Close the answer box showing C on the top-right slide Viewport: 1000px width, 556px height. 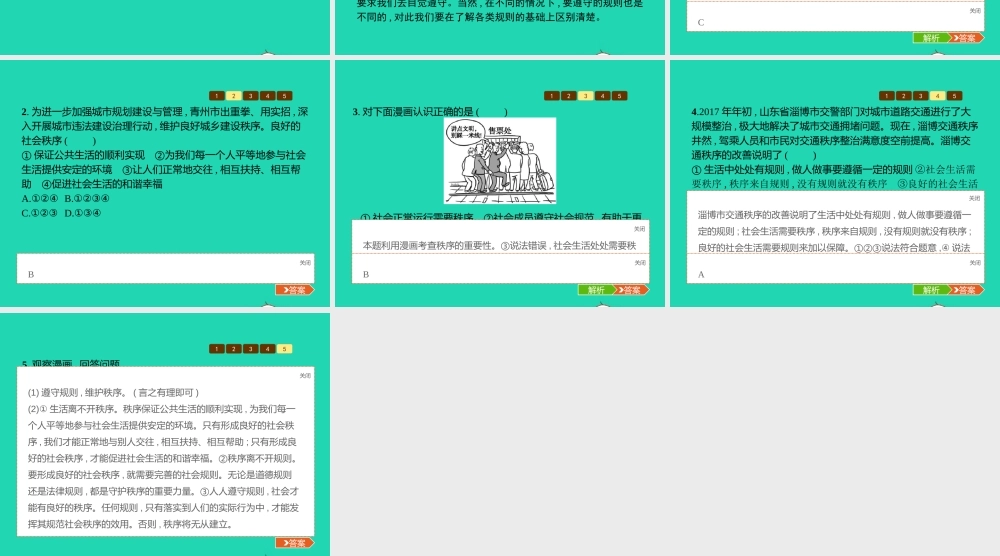[975, 11]
